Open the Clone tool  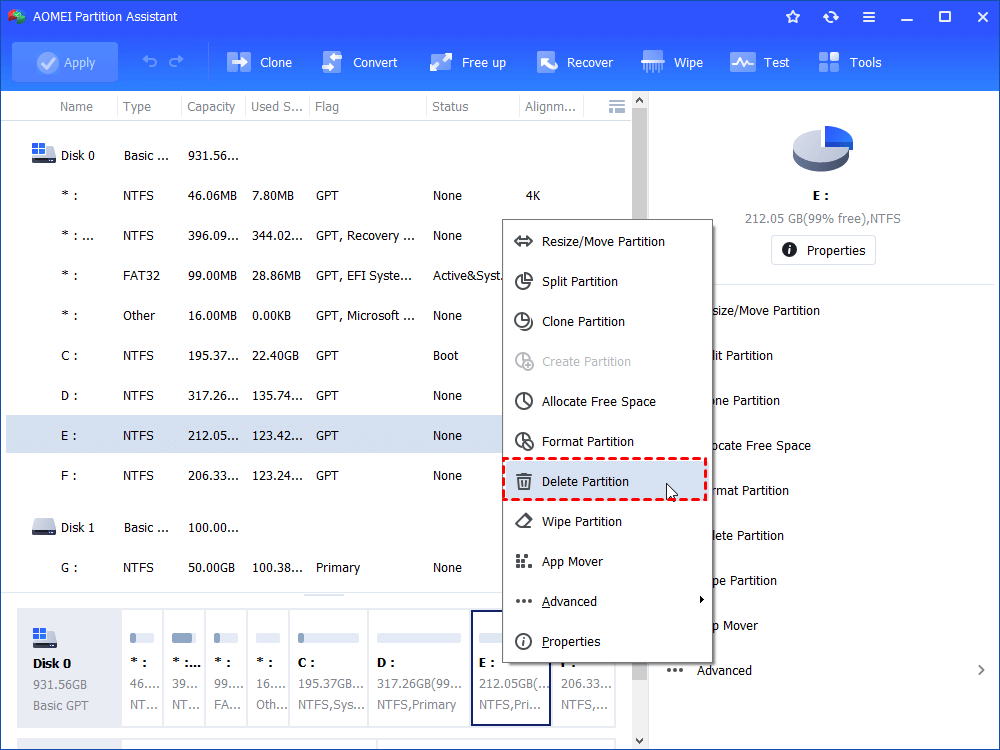tap(260, 62)
